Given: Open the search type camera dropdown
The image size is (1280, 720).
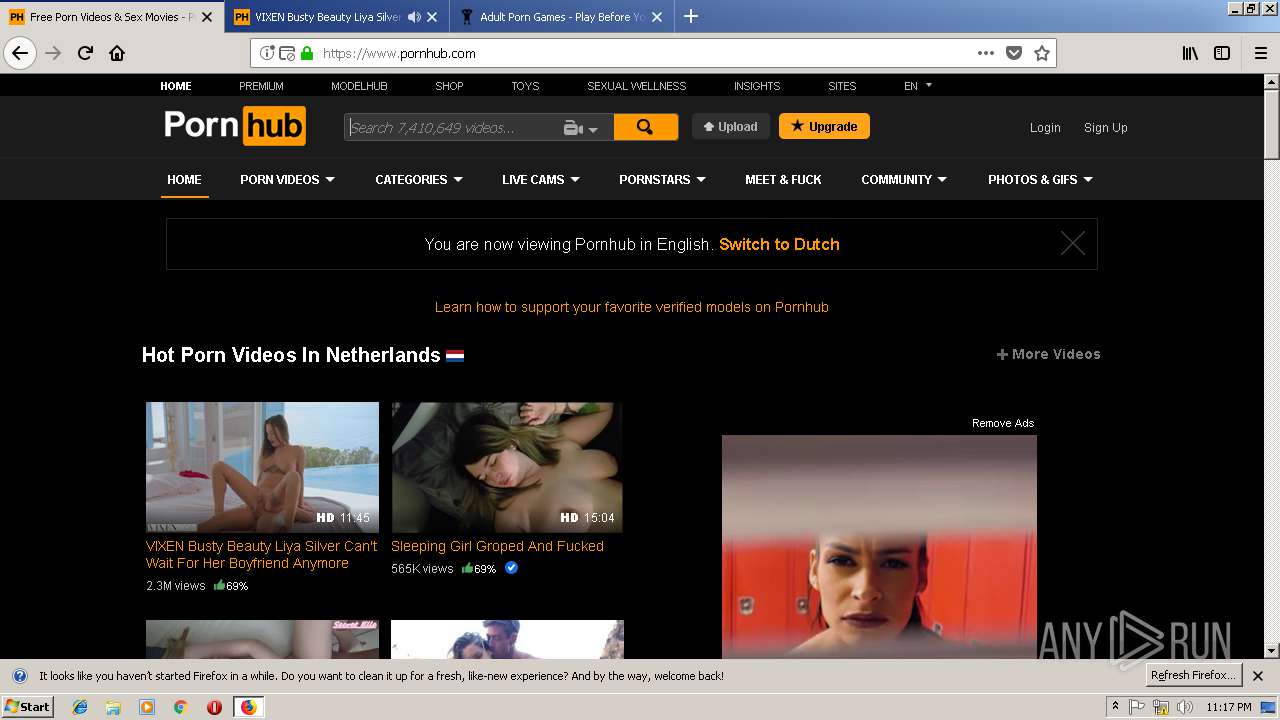Looking at the screenshot, I should click(x=581, y=128).
